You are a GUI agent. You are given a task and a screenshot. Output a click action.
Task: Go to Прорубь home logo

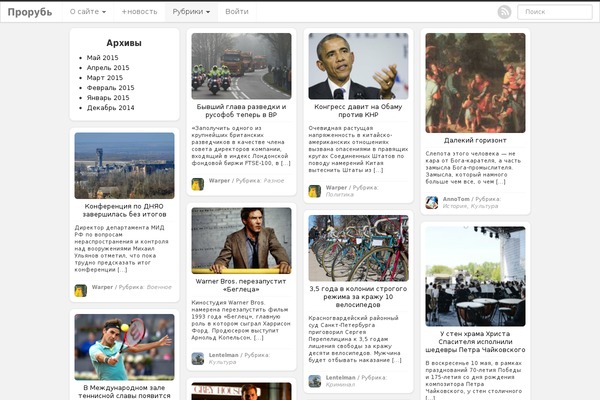click(30, 12)
